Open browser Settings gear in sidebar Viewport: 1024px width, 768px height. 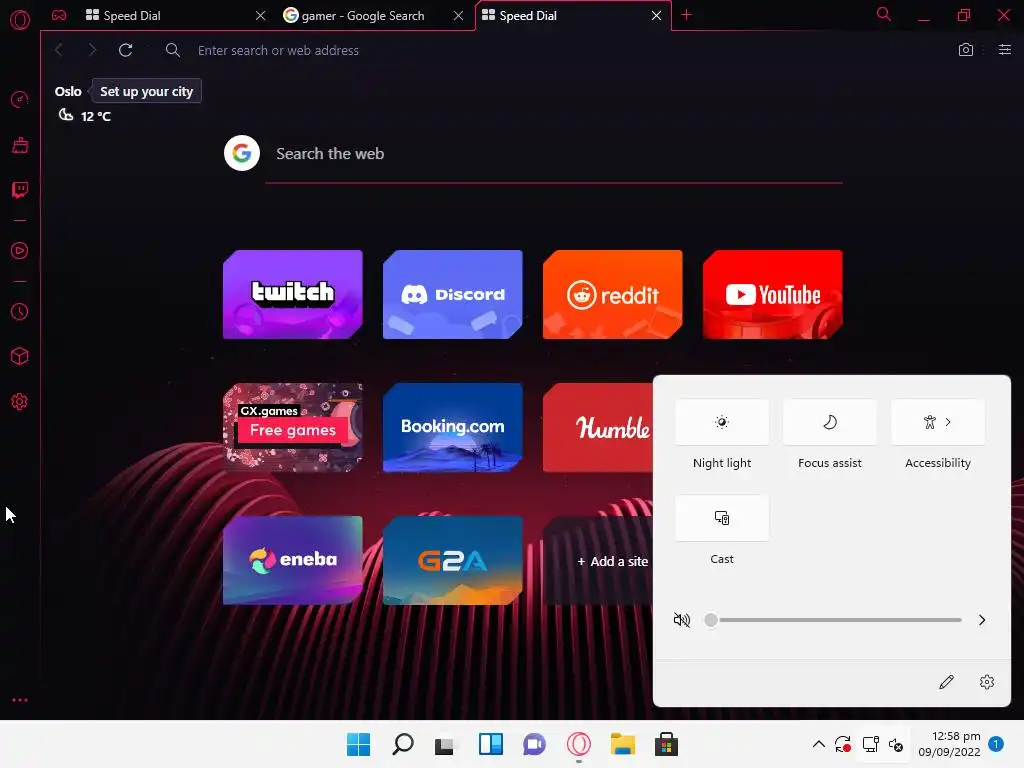20,402
